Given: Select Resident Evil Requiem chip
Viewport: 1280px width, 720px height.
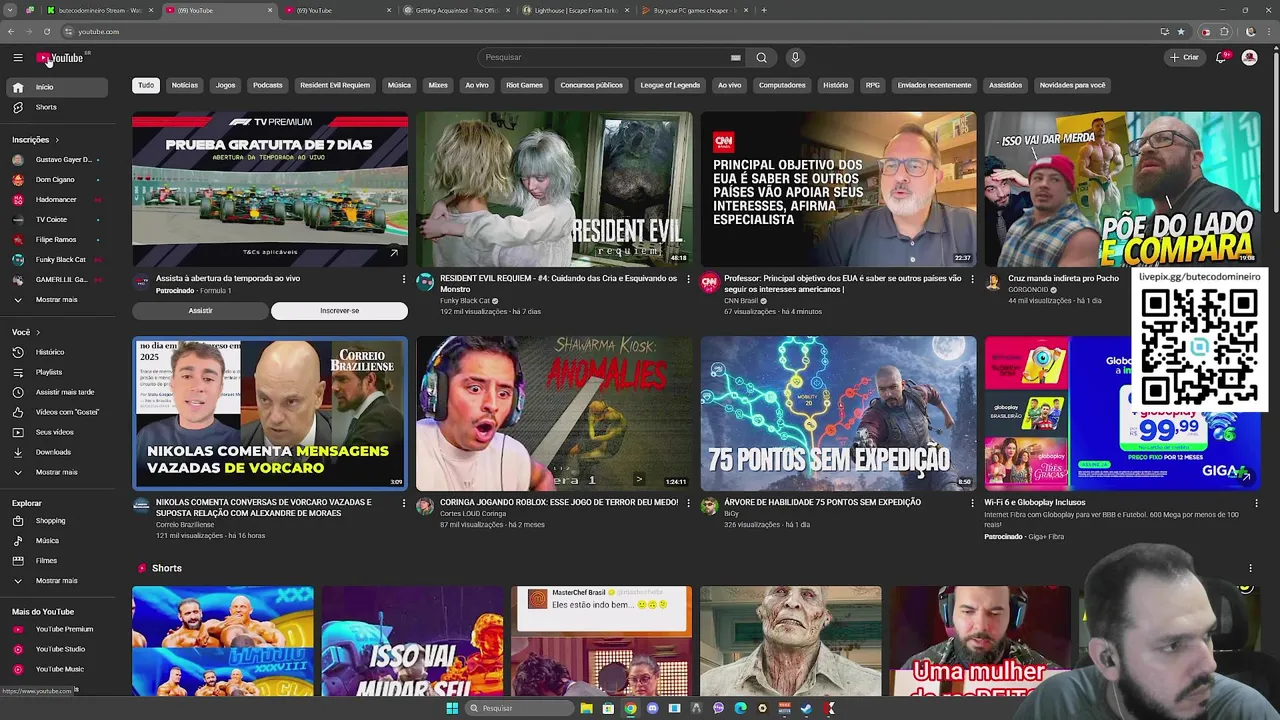Looking at the screenshot, I should pos(335,85).
